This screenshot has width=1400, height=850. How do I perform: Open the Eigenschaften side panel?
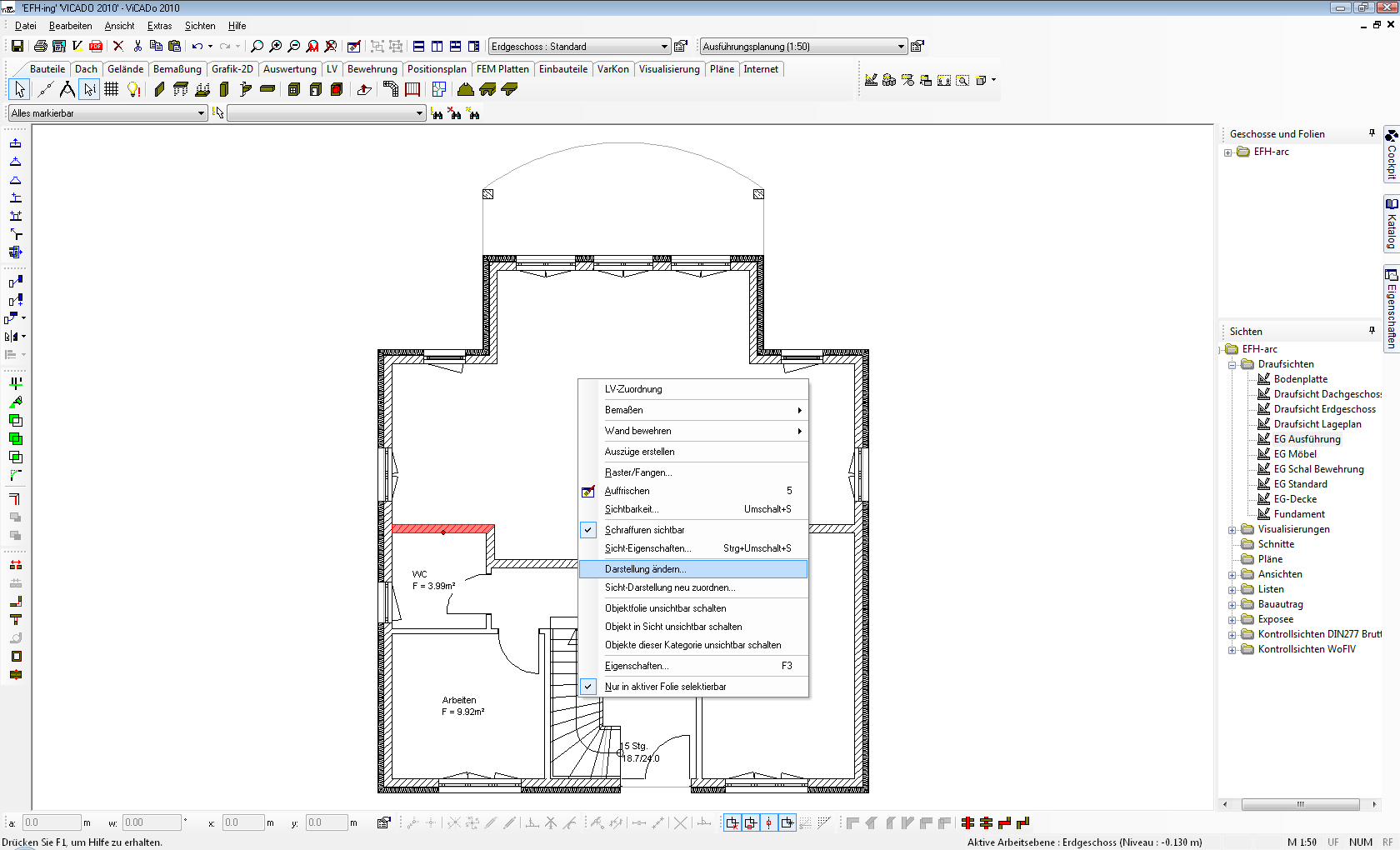[1392, 307]
